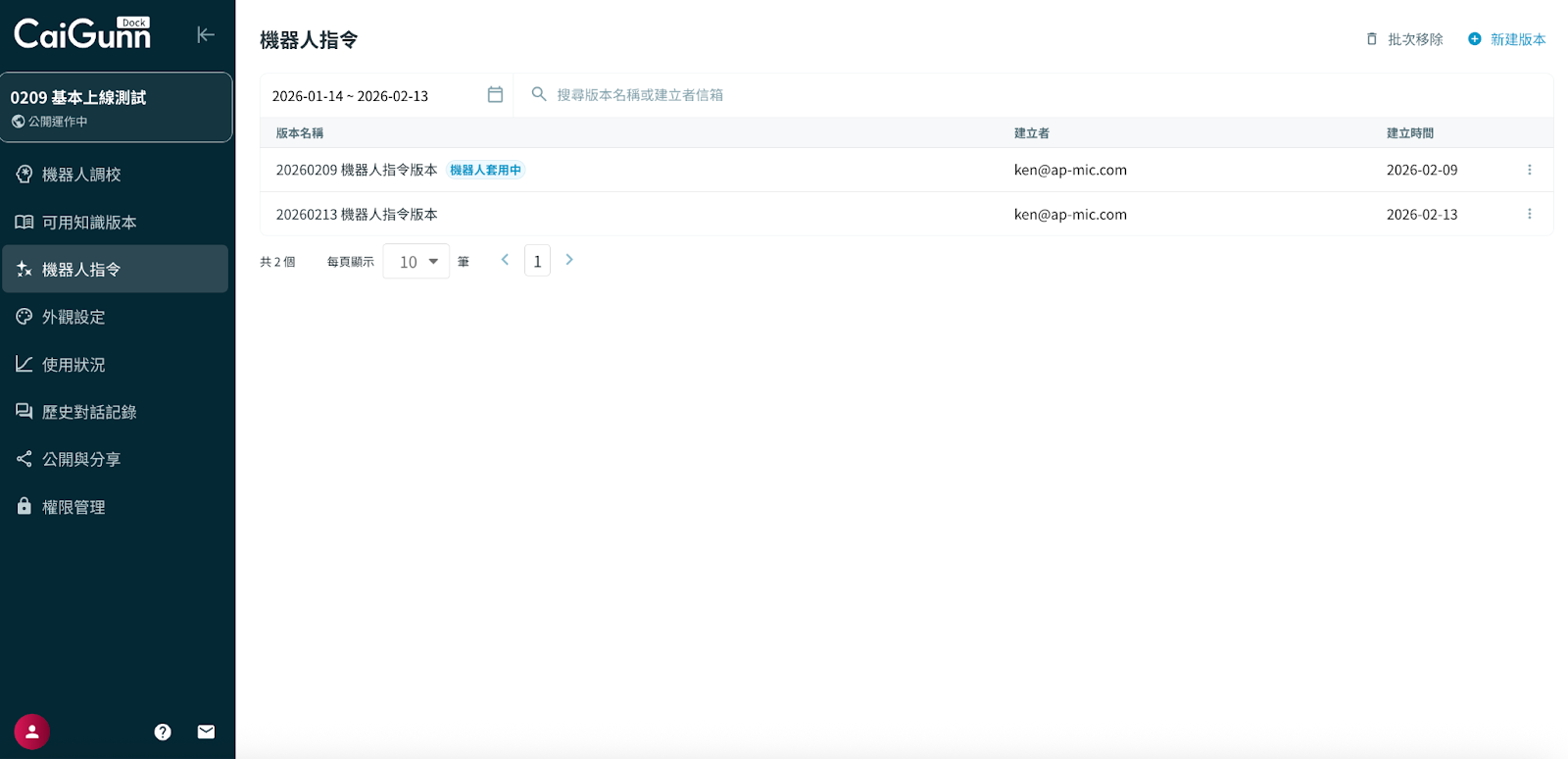Click the help question mark icon
The width and height of the screenshot is (1568, 759).
(163, 732)
